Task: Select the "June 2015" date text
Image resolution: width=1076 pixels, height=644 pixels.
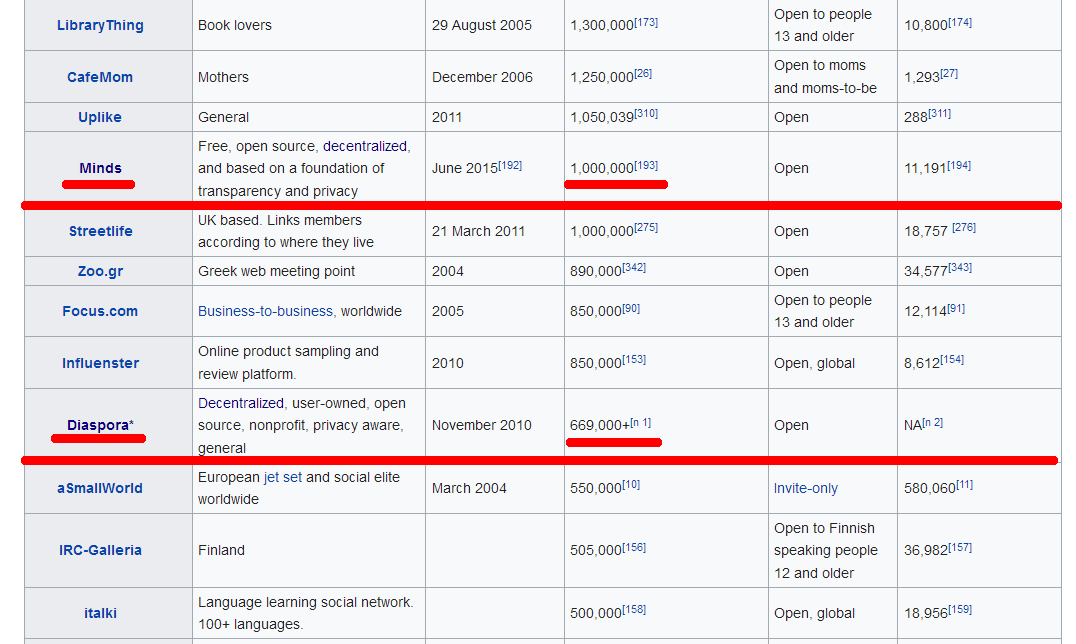Action: point(465,169)
